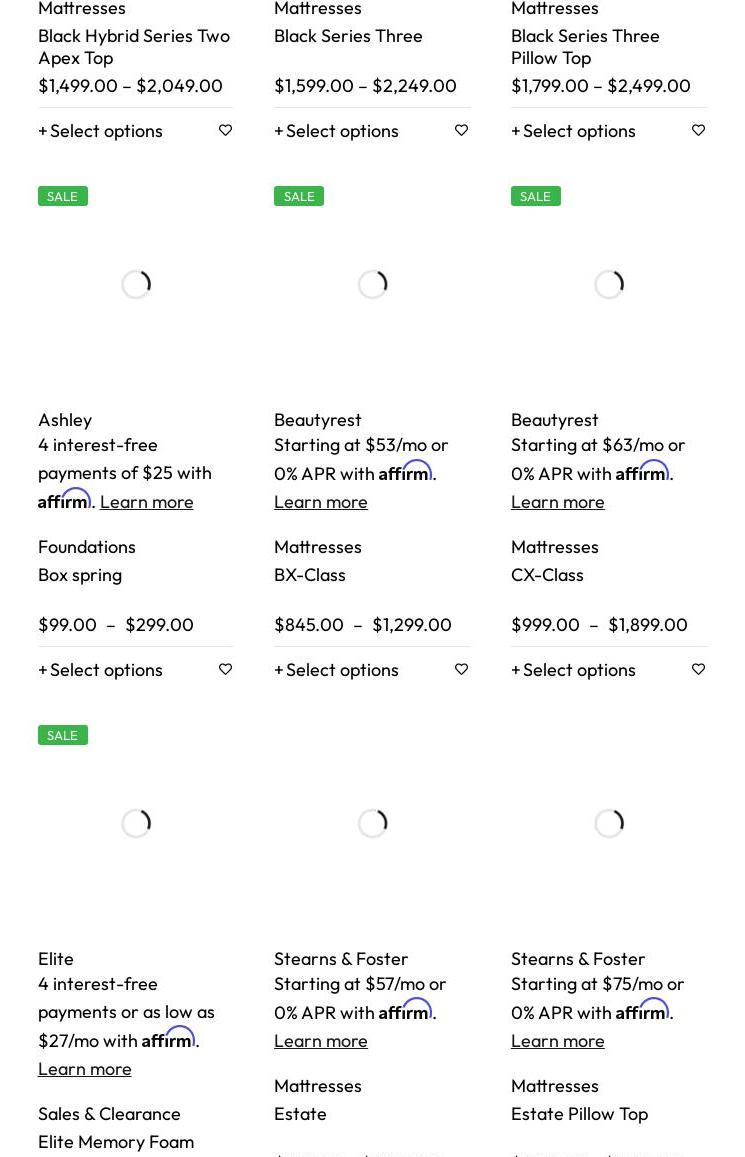This screenshot has height=1157, width=745.
Task: Click the SALE badge on Ashley product
Action: (x=62, y=196)
